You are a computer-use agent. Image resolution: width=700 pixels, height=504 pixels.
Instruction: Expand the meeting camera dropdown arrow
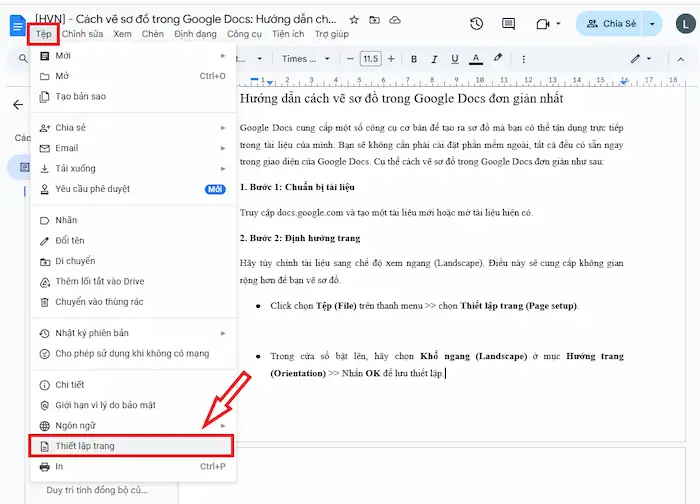(558, 24)
